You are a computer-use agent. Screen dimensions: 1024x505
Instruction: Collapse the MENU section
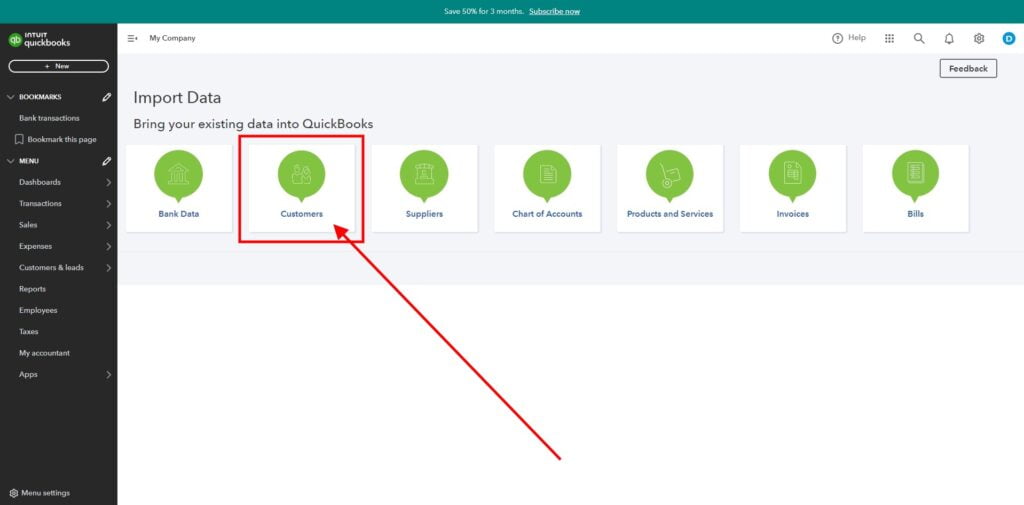click(10, 161)
